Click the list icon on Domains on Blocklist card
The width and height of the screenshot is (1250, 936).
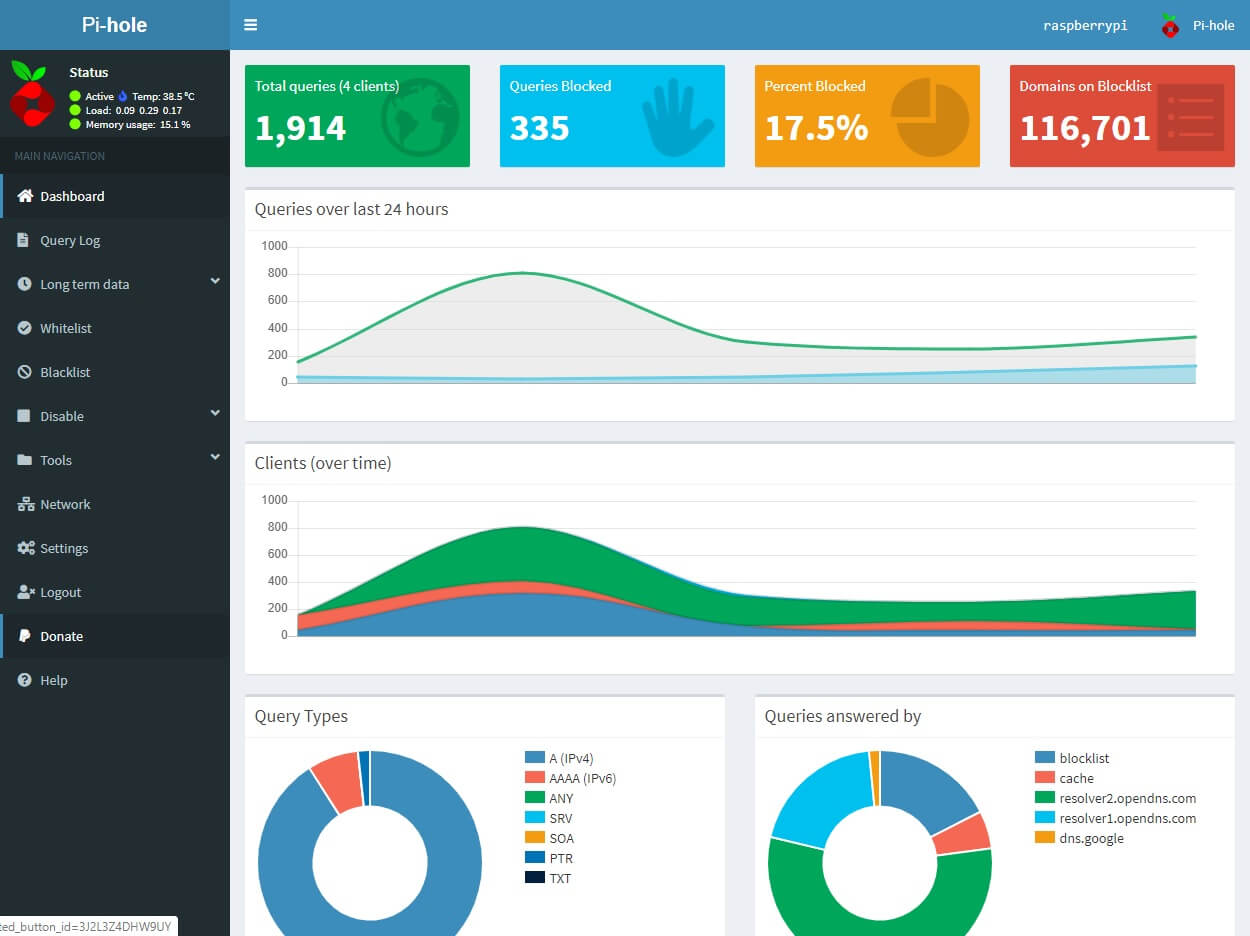[x=1191, y=117]
